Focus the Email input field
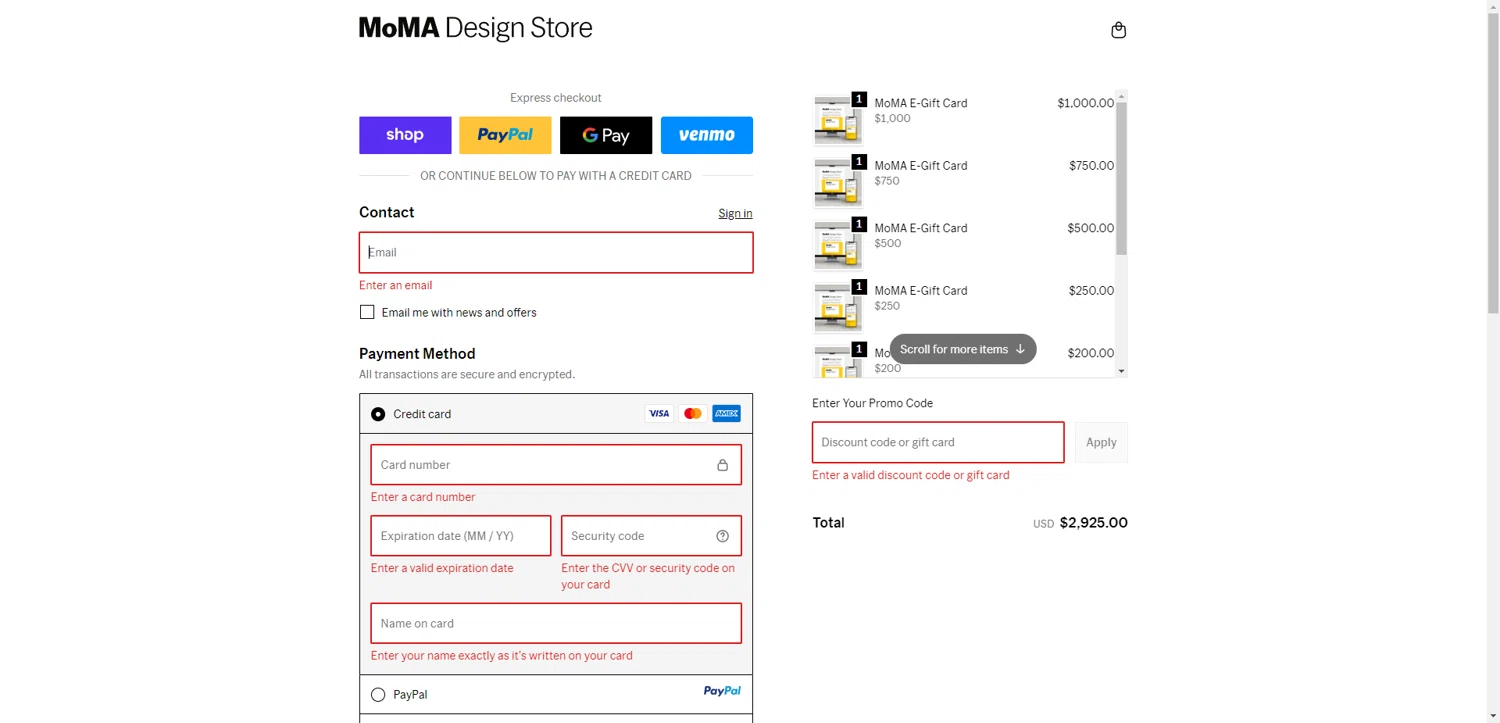Screen dimensions: 1500x723 [x=556, y=252]
